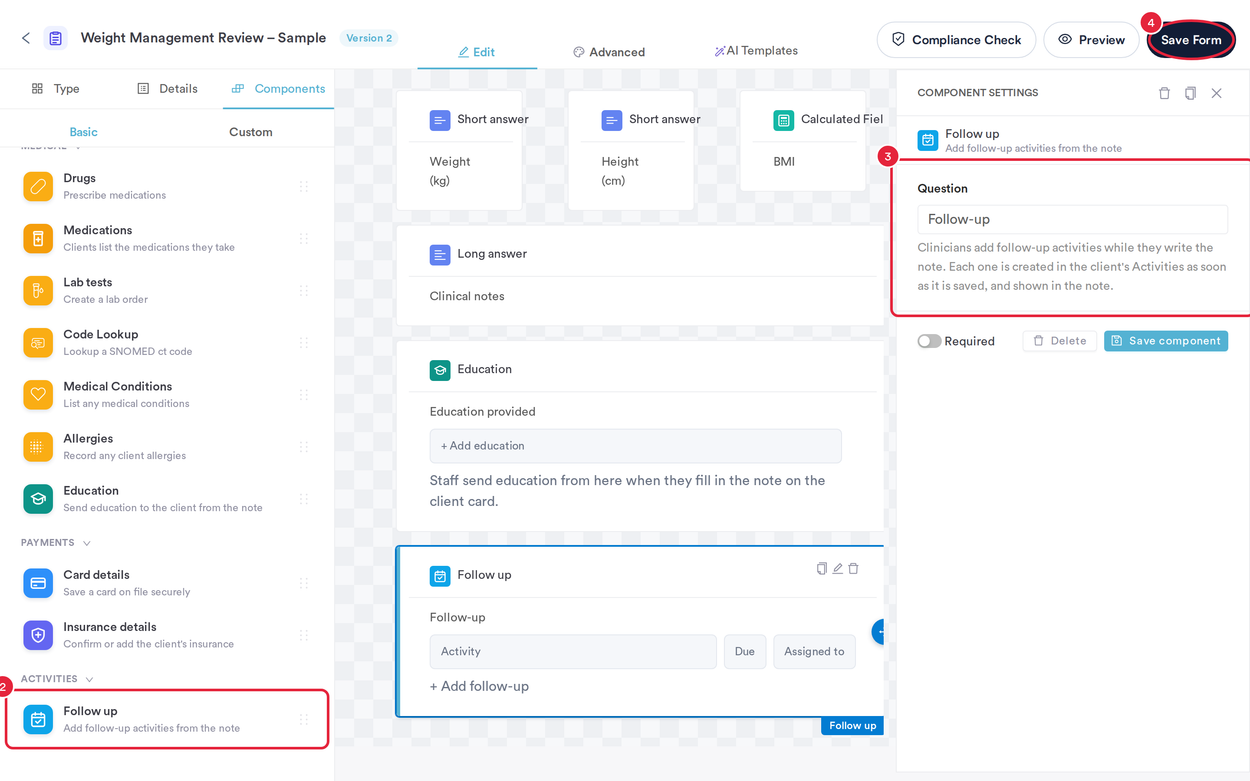The image size is (1250, 781).
Task: Click the Long answer card icon
Action: pos(440,255)
